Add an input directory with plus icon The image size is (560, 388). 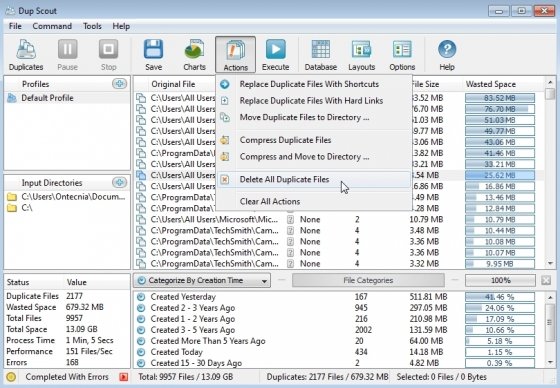119,183
